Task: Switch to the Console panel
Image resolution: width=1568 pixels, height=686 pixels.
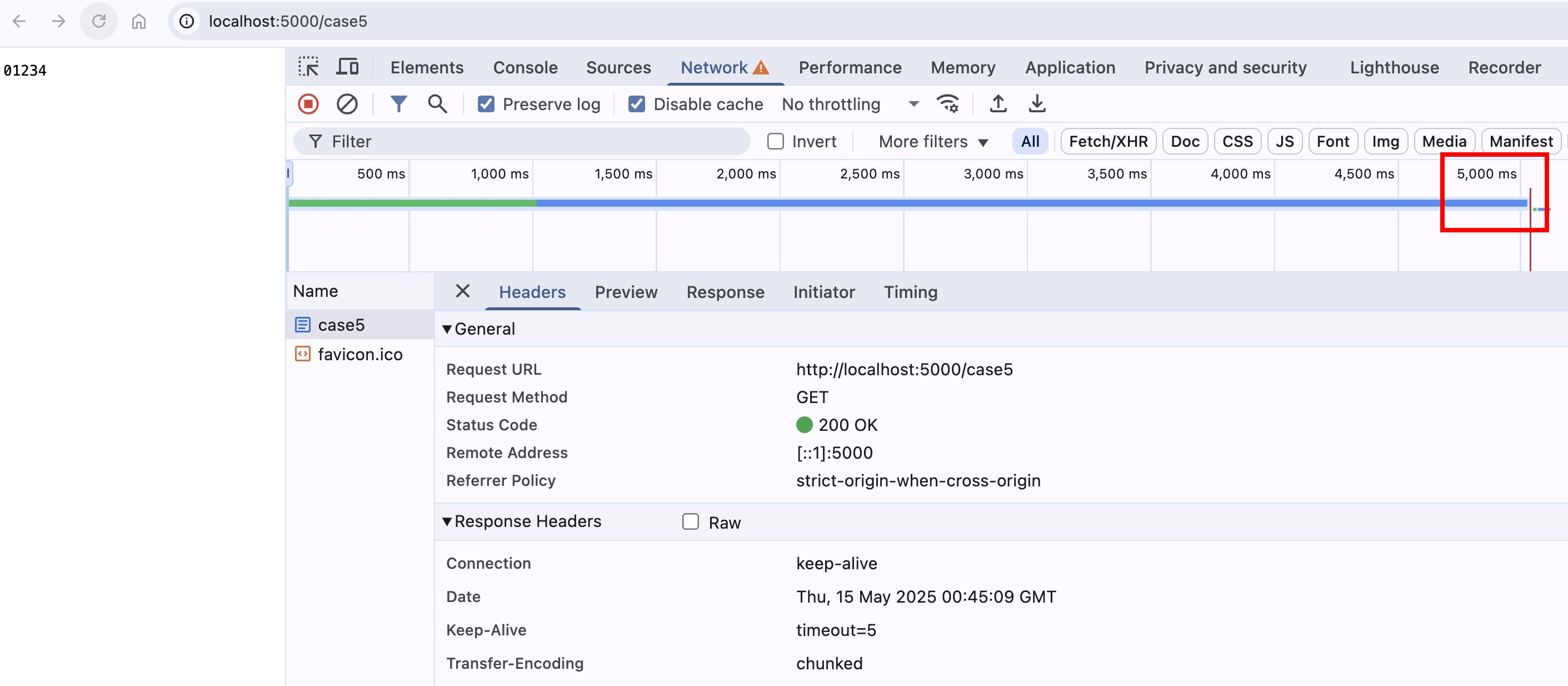Action: (x=525, y=67)
